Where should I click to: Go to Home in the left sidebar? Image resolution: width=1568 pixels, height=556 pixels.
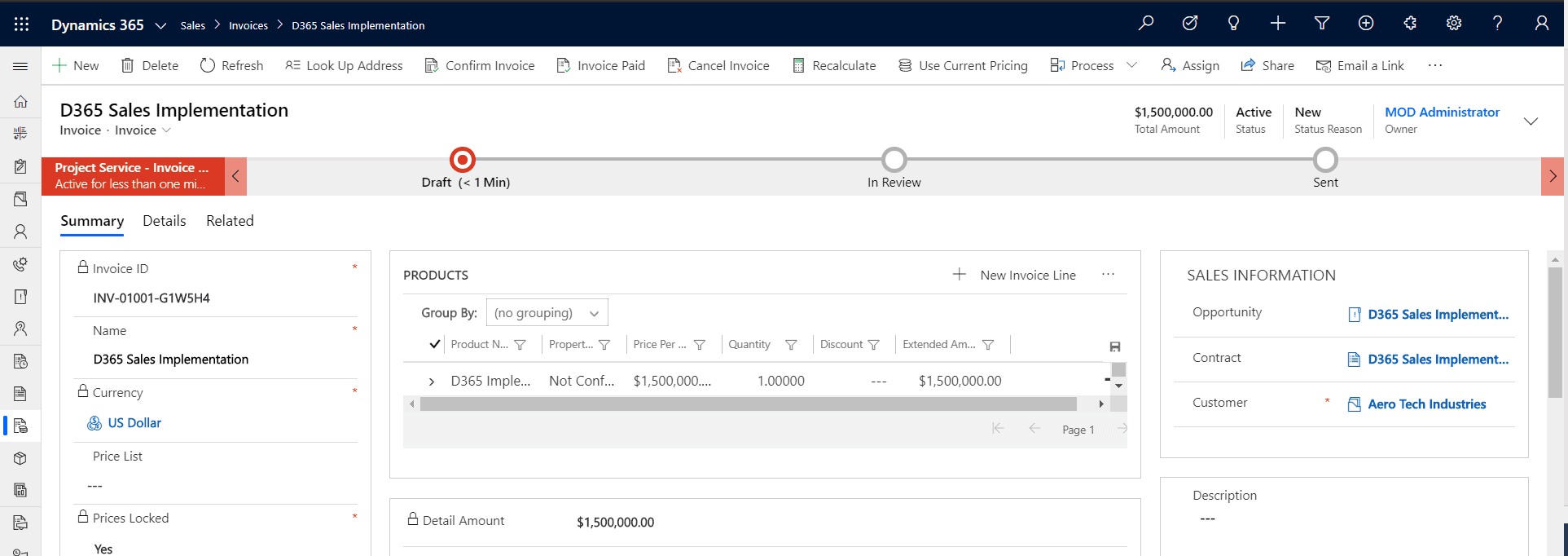coord(20,102)
